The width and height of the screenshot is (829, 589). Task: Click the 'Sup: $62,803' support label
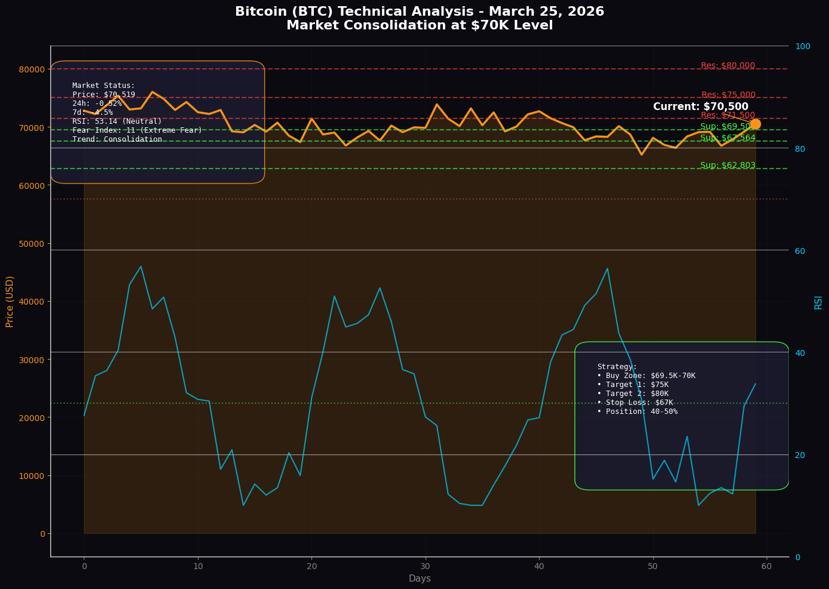pyautogui.click(x=727, y=165)
